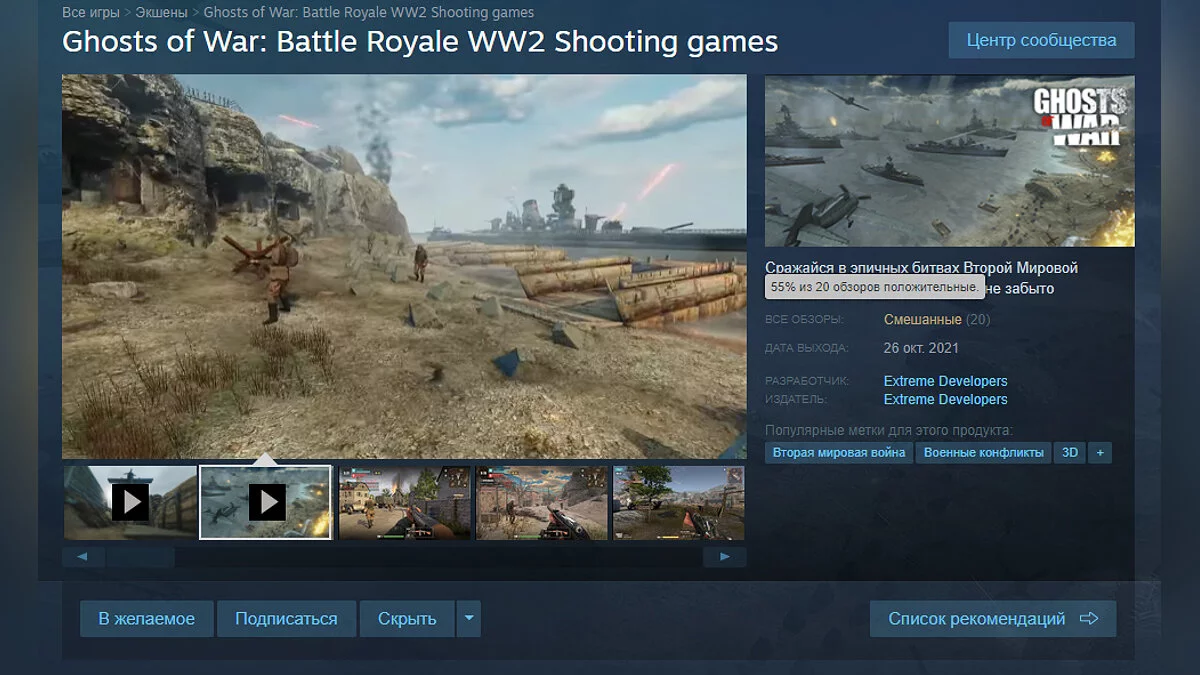Click the Скрыть button

click(407, 619)
